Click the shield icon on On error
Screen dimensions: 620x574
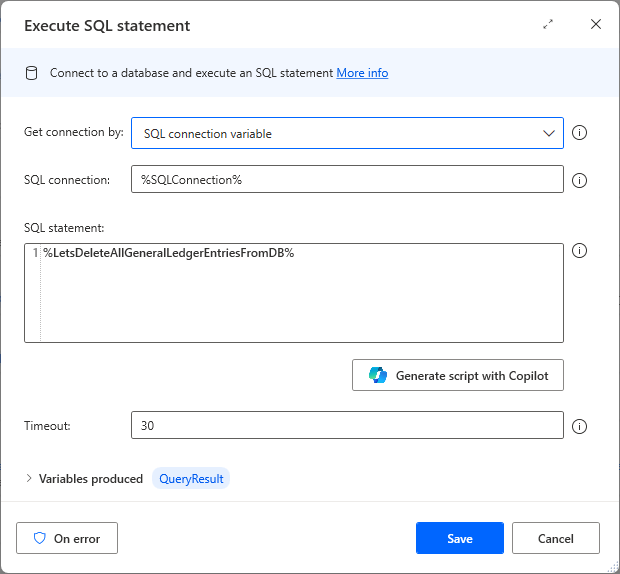40,538
